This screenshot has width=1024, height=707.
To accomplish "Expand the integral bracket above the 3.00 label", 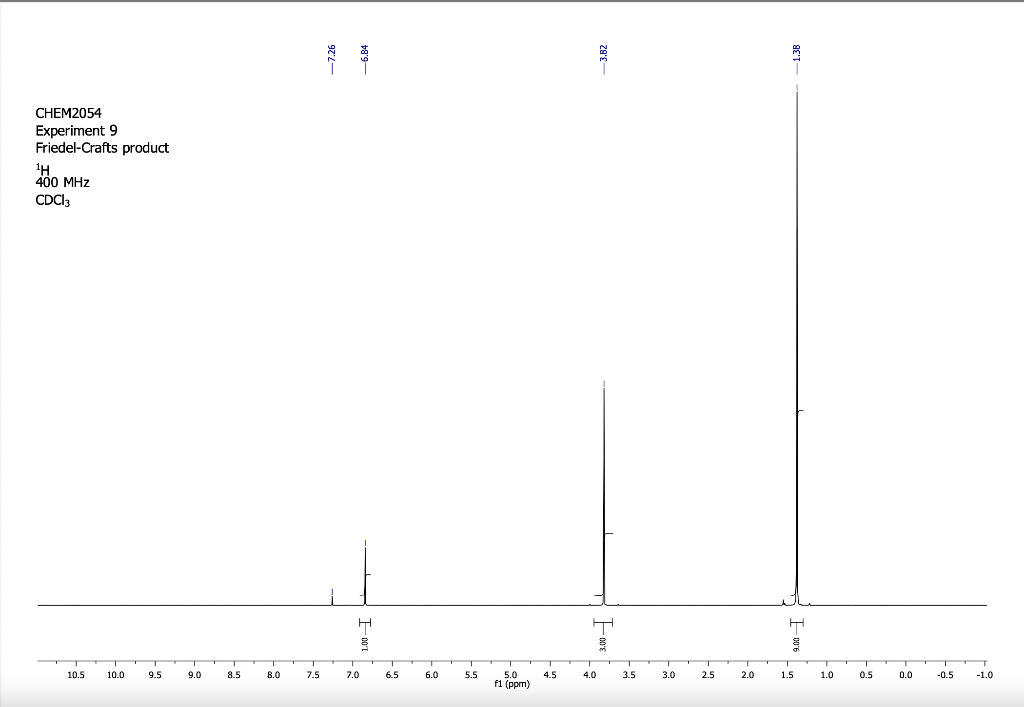I will point(603,624).
